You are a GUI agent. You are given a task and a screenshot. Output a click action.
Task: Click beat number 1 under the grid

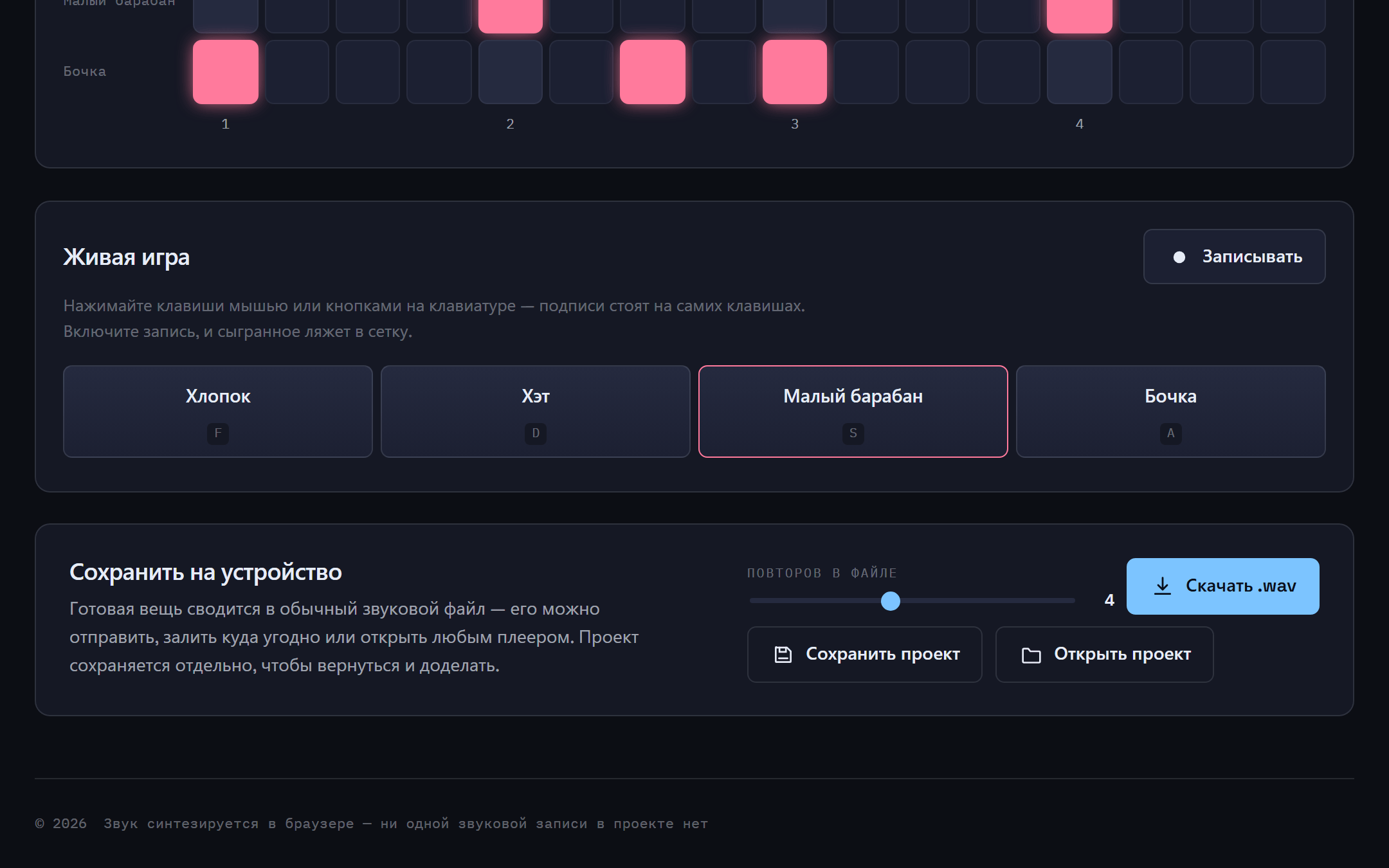(x=226, y=124)
